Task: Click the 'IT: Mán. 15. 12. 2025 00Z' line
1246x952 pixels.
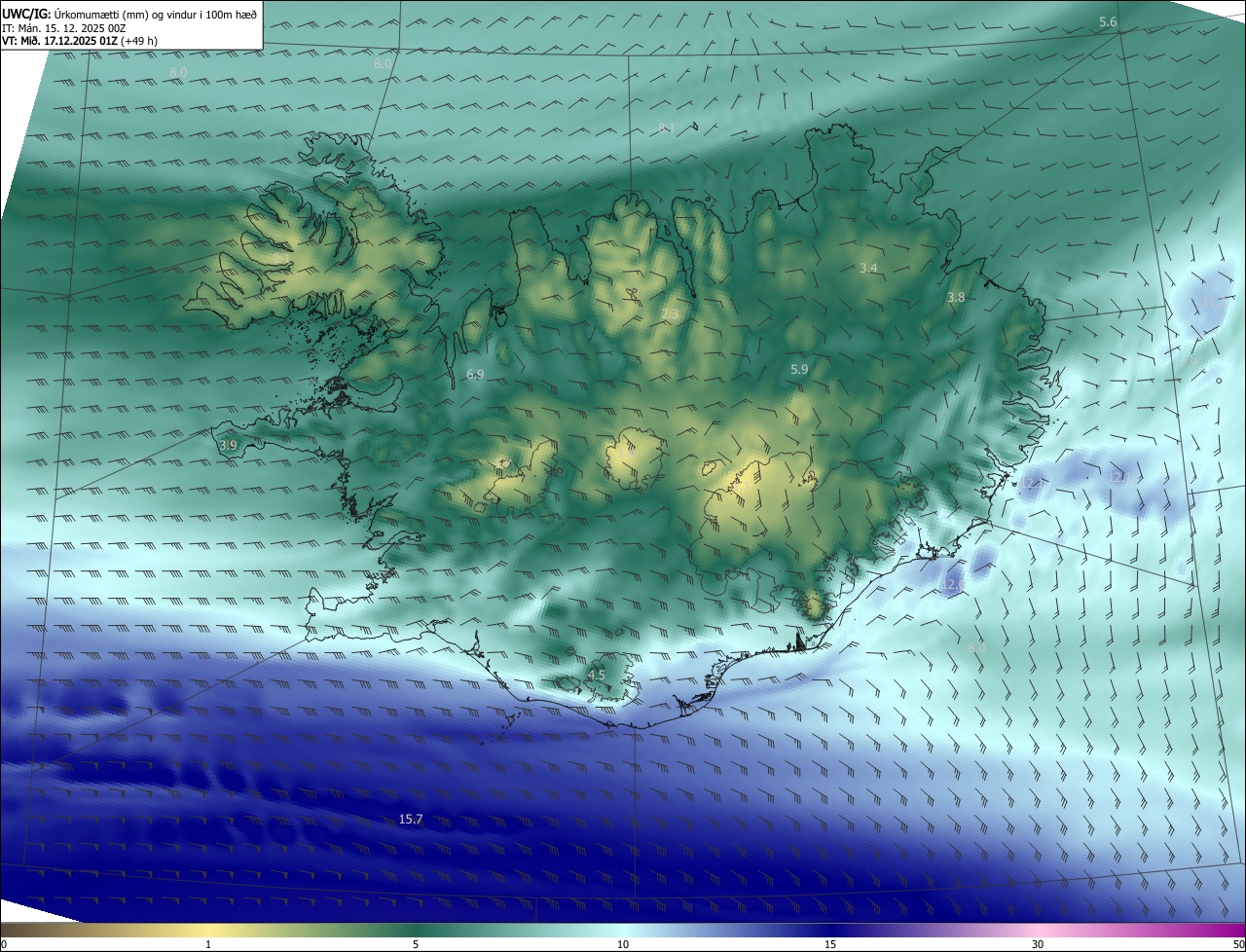Action: 63,28
